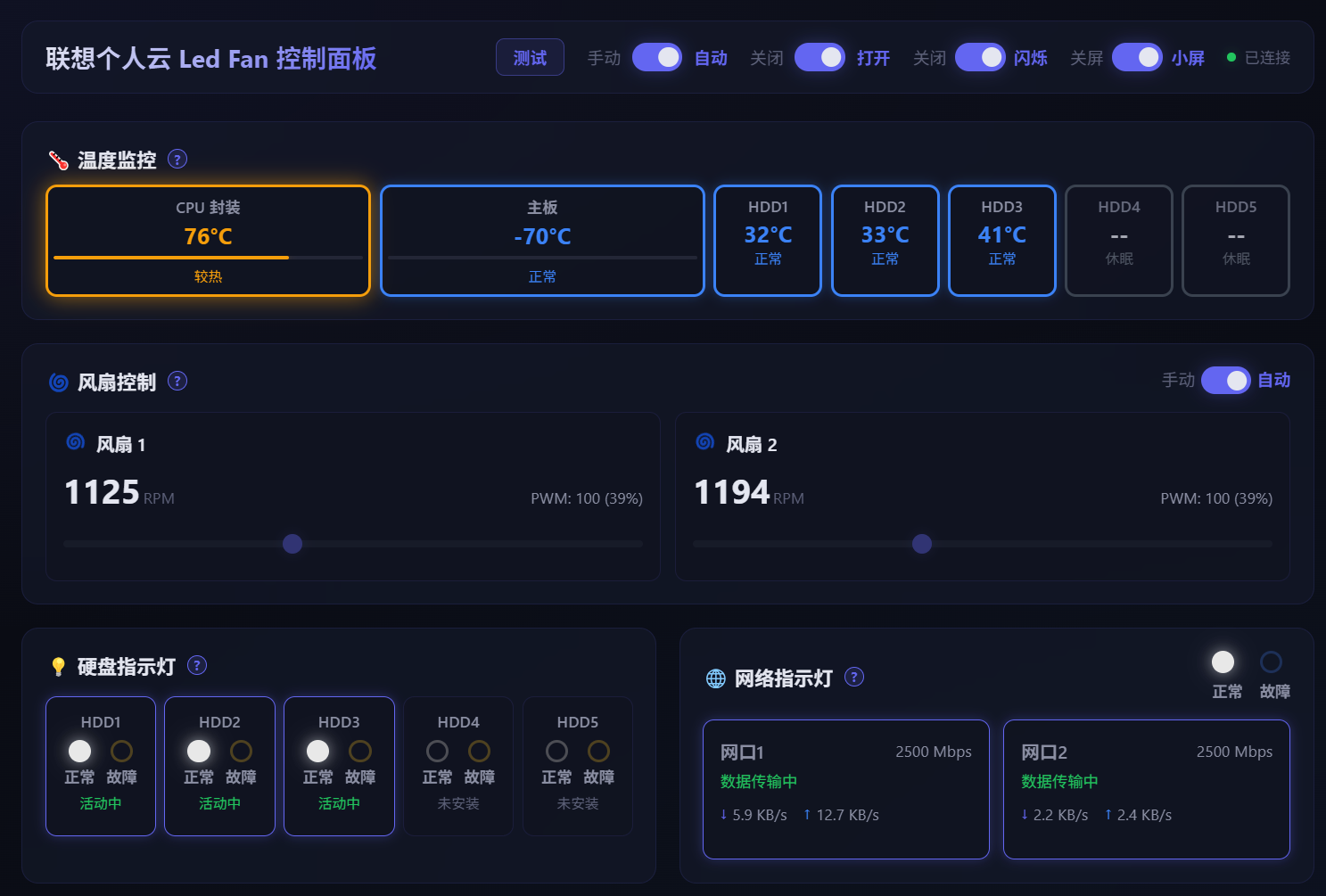Click the 测试 button

530,57
